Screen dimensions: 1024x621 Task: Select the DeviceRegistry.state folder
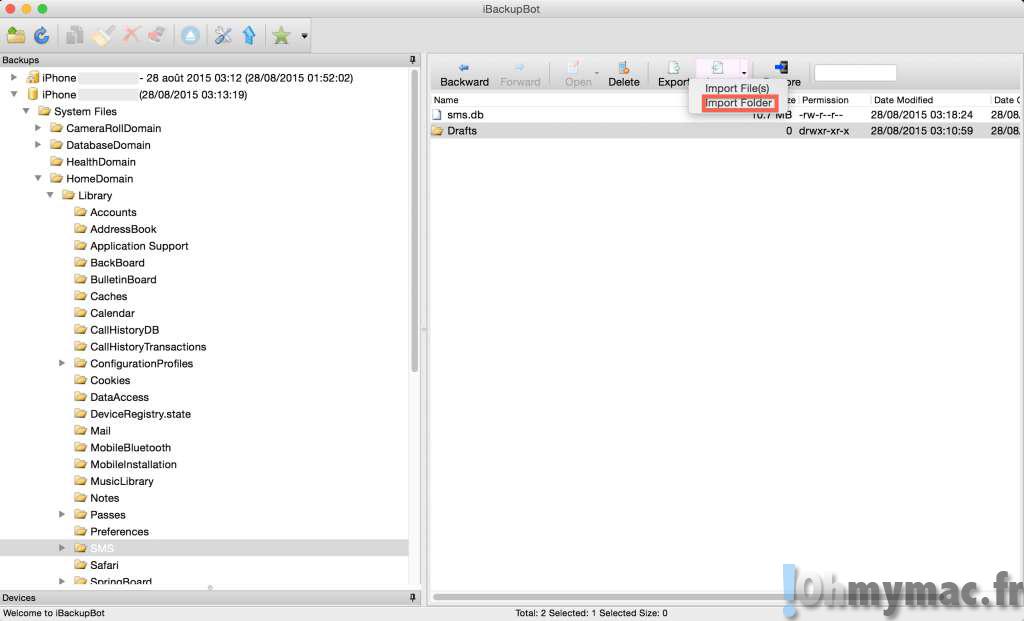tap(140, 414)
